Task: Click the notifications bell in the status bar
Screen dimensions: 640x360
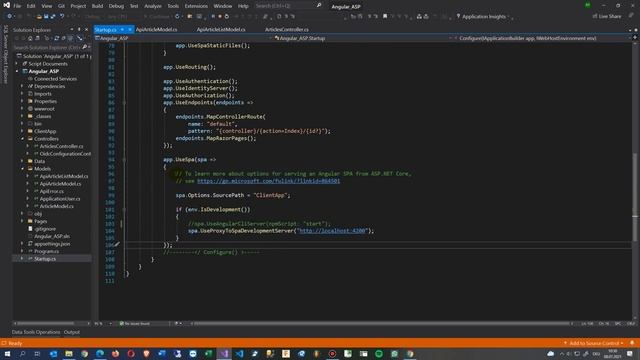Action: pos(632,343)
